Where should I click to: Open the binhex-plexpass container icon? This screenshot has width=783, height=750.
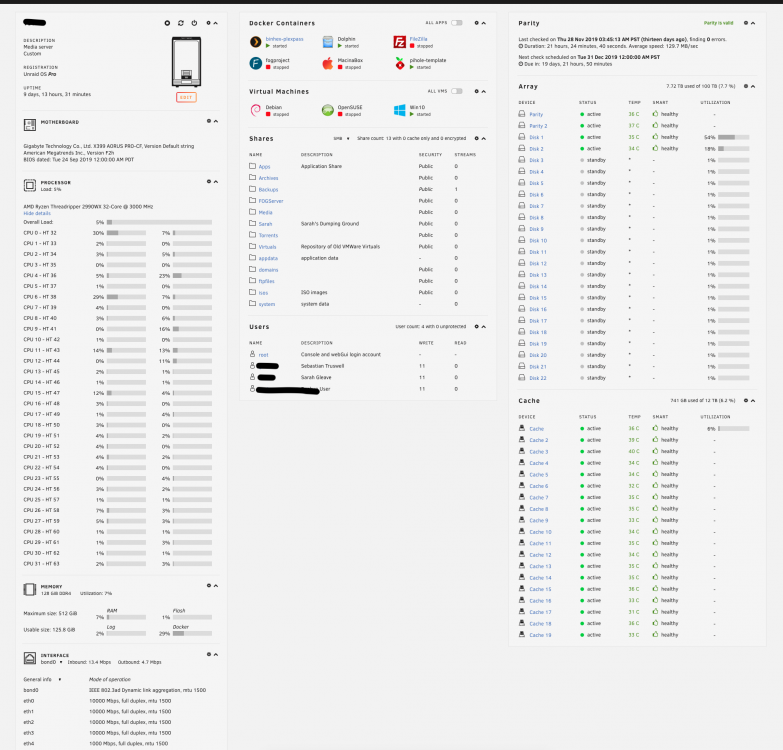(256, 42)
